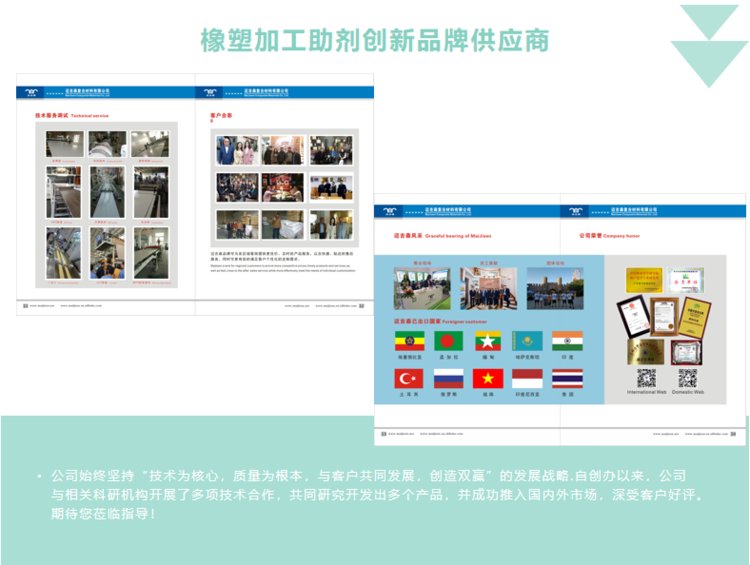Click the 橡塑加工助剂创新品牌供应商 headline
Viewport: 750px width, 565px height.
point(374,40)
